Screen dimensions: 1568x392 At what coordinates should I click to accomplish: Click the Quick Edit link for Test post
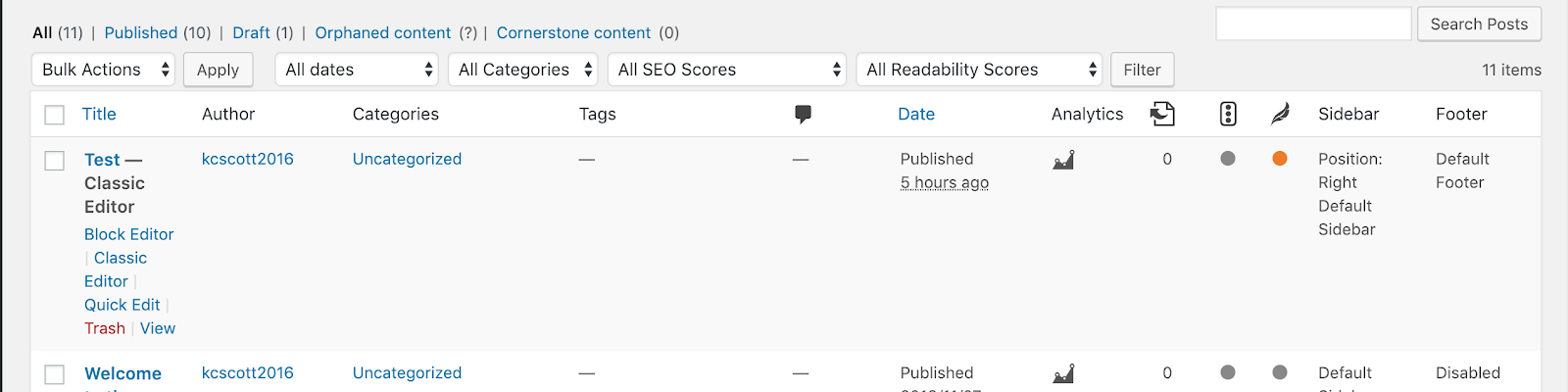point(122,305)
